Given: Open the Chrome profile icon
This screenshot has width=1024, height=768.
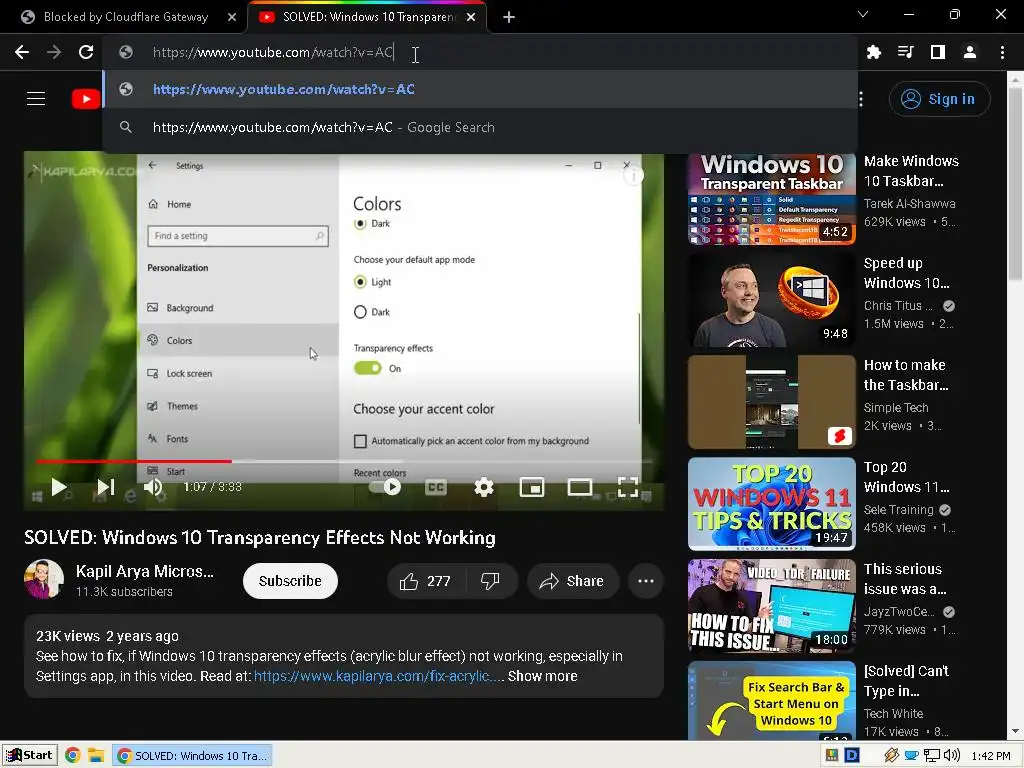Looking at the screenshot, I should [x=970, y=52].
